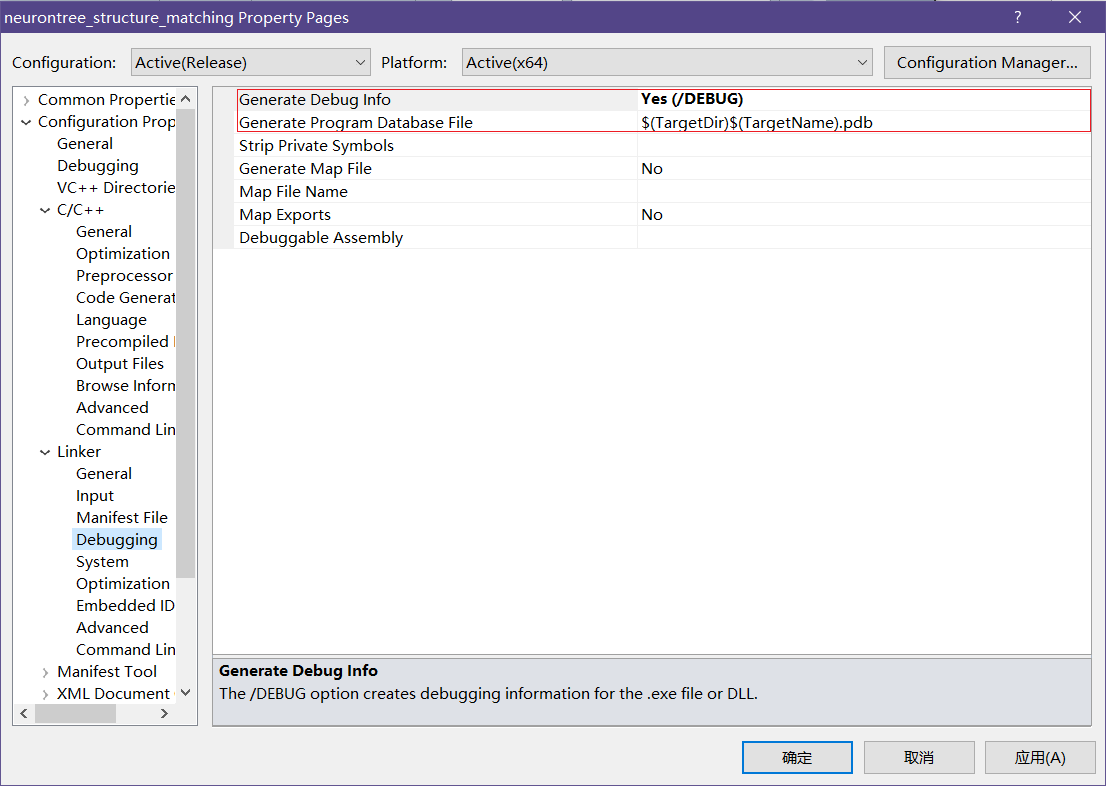Screen dimensions: 1106x786
Task: Expand the XML Document node
Action: tap(45, 694)
